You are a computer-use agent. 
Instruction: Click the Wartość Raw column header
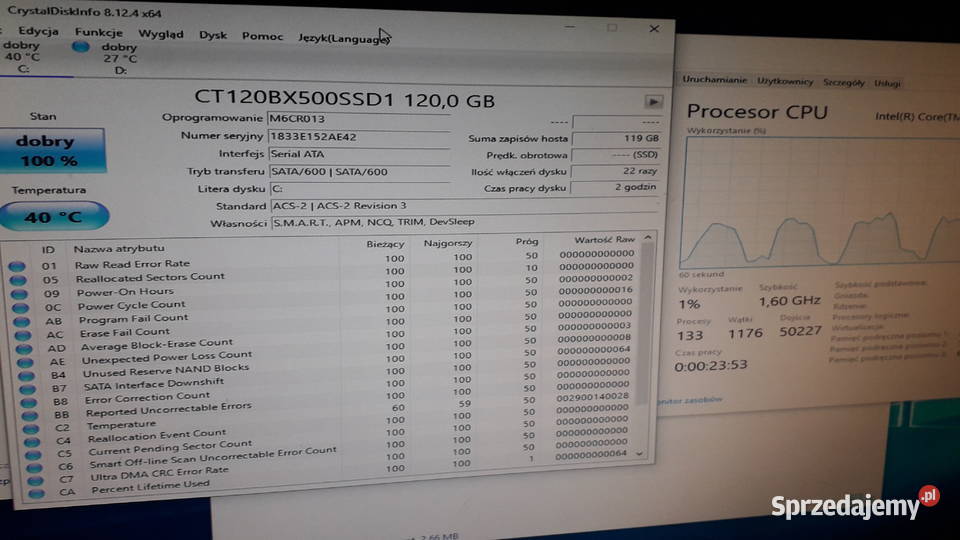604,239
